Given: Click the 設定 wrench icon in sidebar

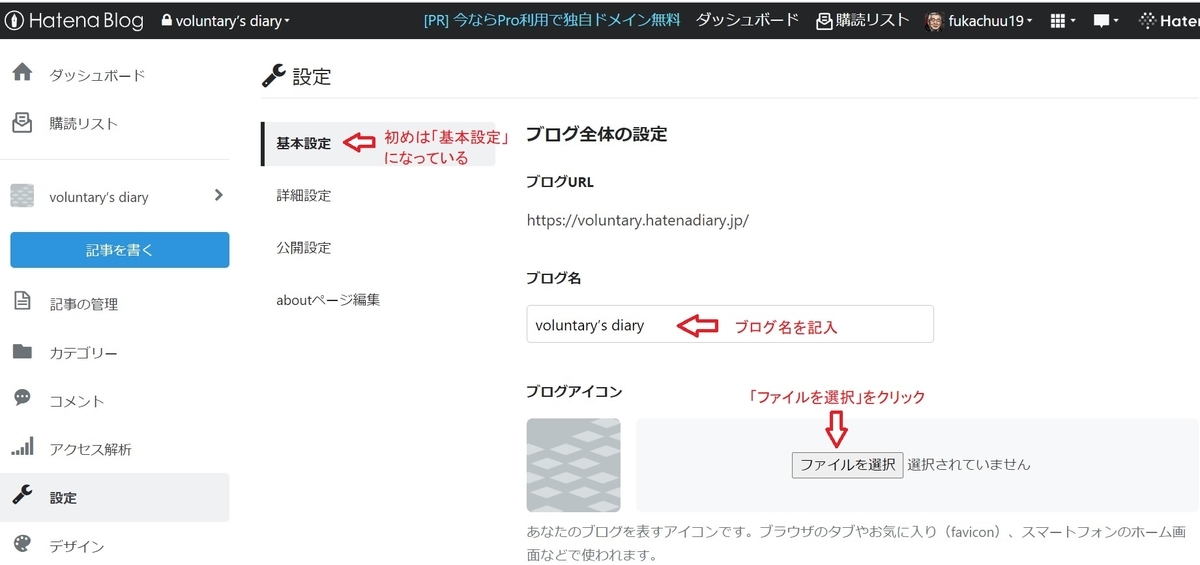Looking at the screenshot, I should [x=22, y=495].
